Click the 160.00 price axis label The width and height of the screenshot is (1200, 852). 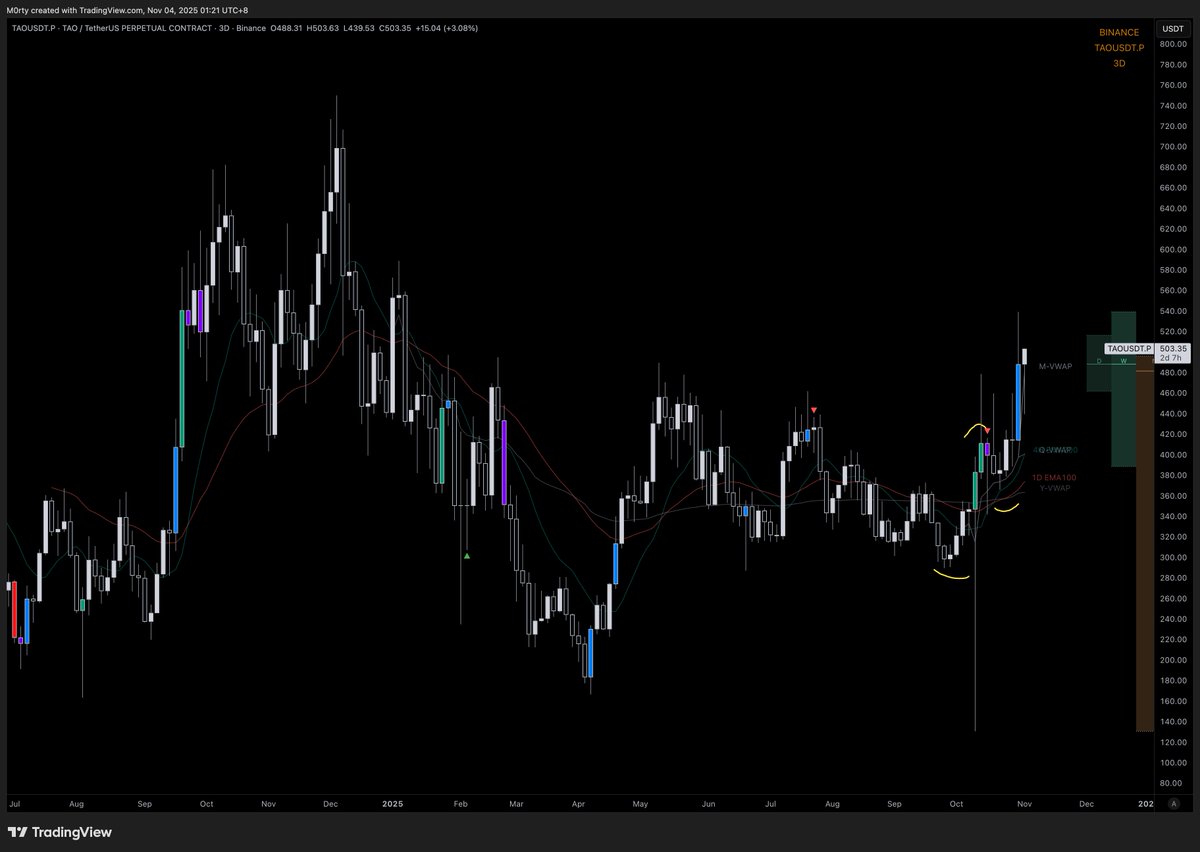[1172, 701]
